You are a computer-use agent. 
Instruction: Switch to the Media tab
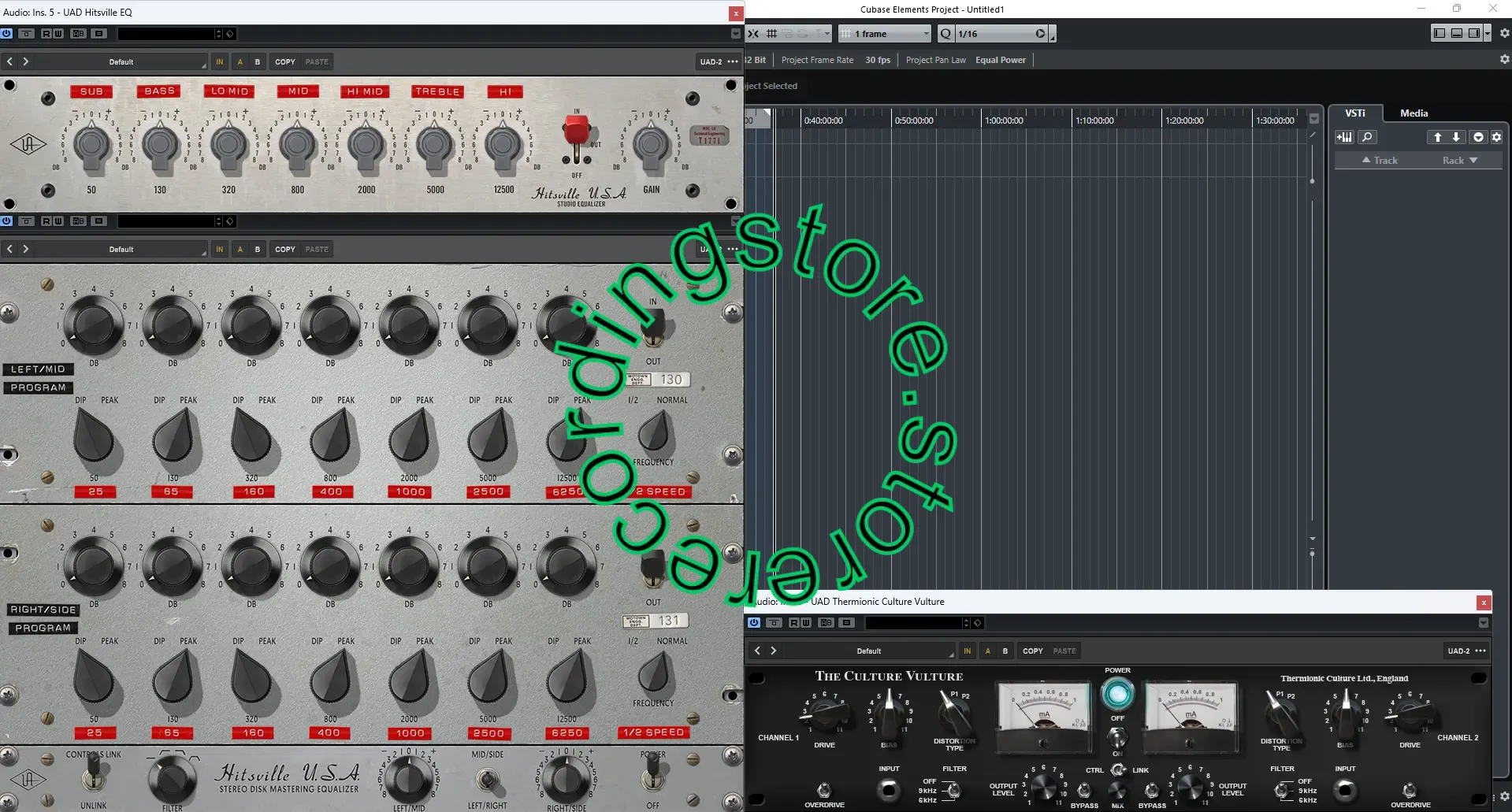tap(1414, 113)
